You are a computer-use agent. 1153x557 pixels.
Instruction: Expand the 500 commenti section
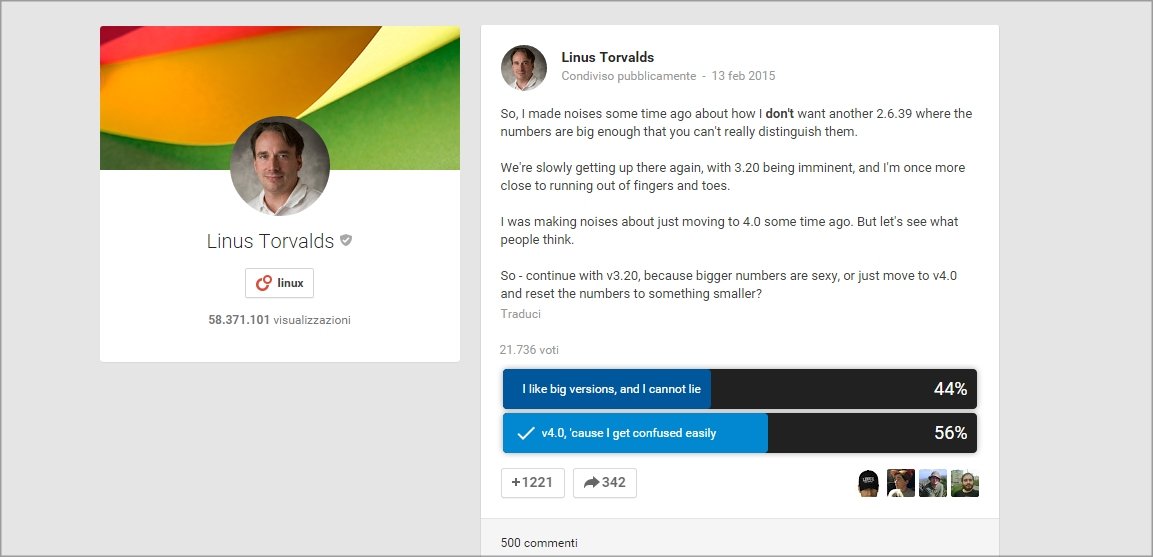point(539,543)
